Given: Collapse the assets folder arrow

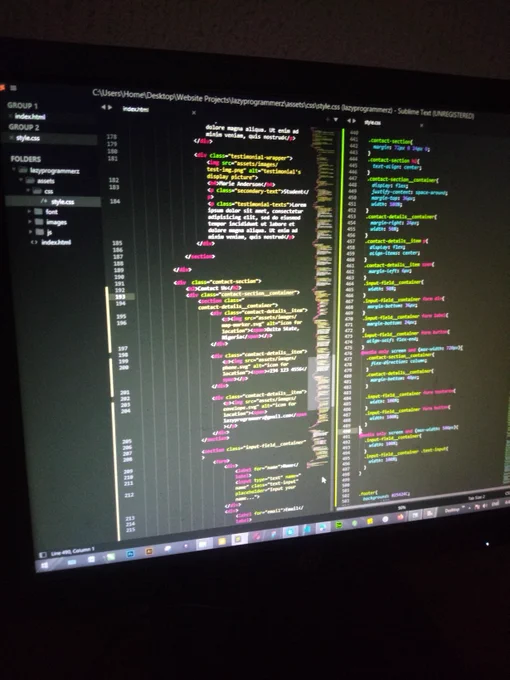Looking at the screenshot, I should click(20, 180).
